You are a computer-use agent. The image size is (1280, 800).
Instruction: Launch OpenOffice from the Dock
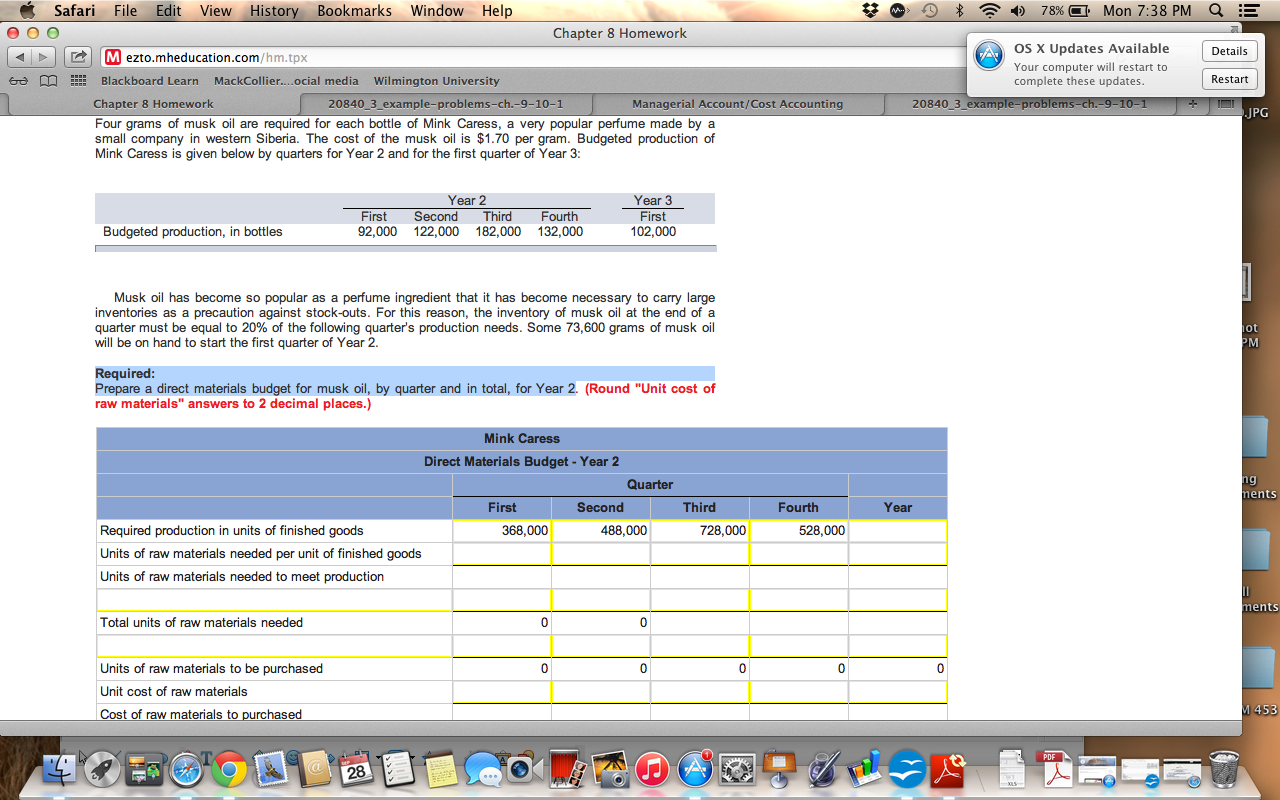click(906, 770)
